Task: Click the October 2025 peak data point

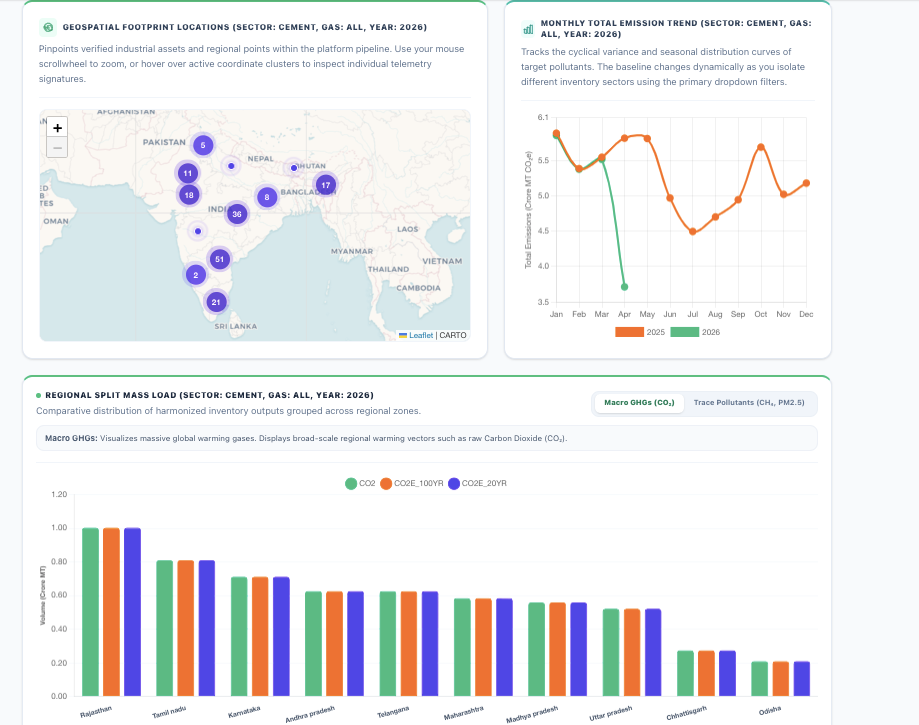Action: tap(761, 147)
